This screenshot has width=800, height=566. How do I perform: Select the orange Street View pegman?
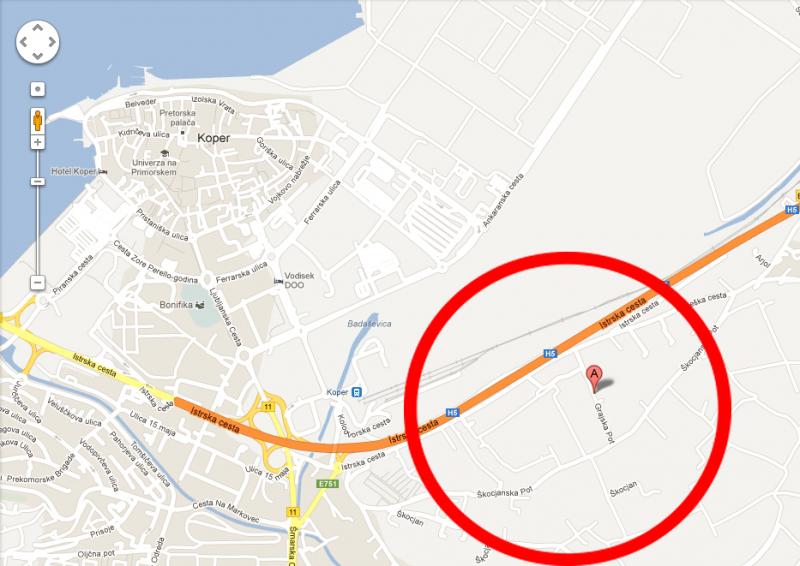pyautogui.click(x=38, y=121)
